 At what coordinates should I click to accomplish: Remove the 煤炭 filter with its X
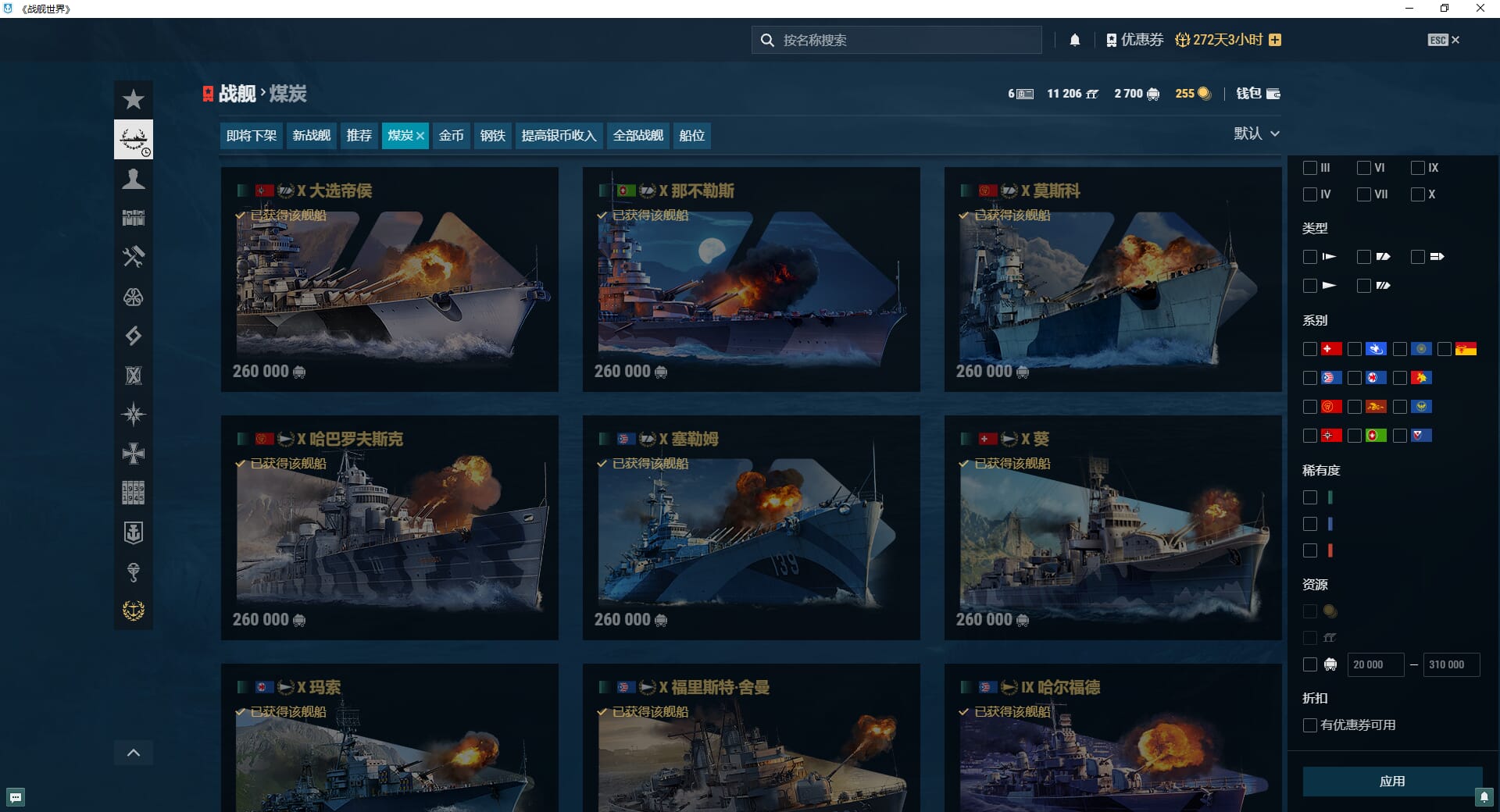coord(420,136)
